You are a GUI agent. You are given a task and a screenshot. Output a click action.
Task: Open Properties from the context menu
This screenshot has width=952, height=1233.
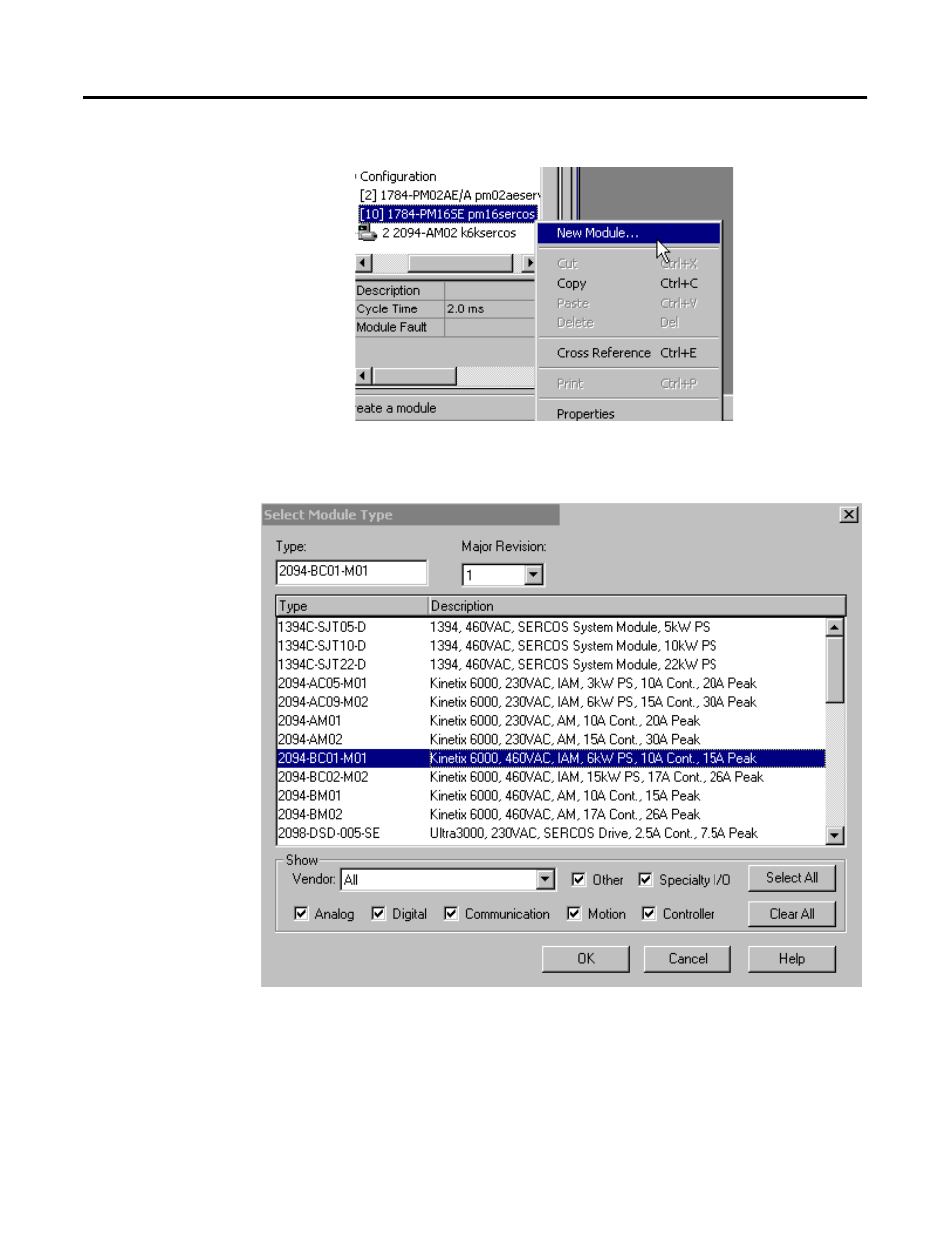629,413
